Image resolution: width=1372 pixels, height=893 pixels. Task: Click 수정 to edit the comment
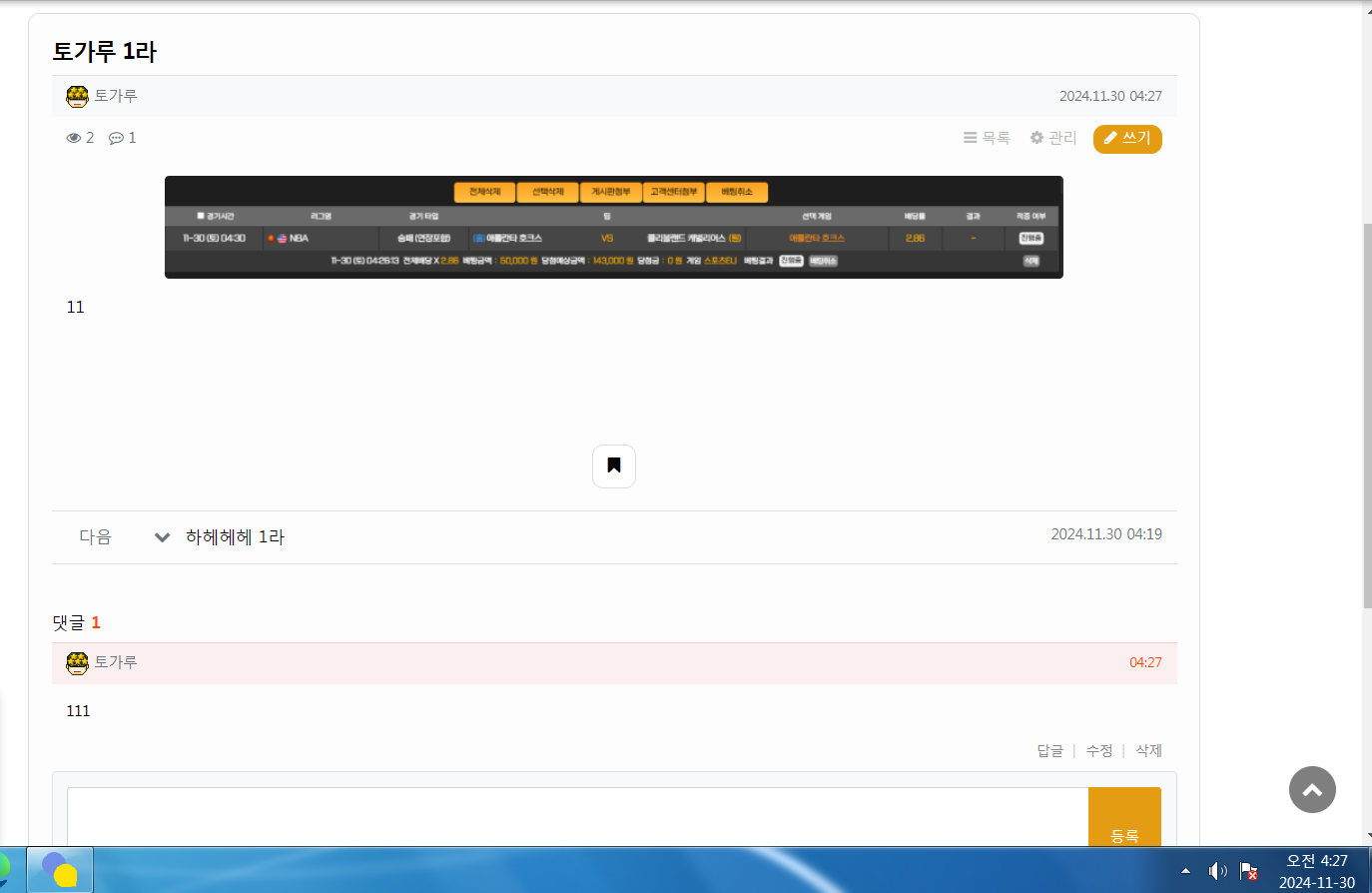(1098, 750)
